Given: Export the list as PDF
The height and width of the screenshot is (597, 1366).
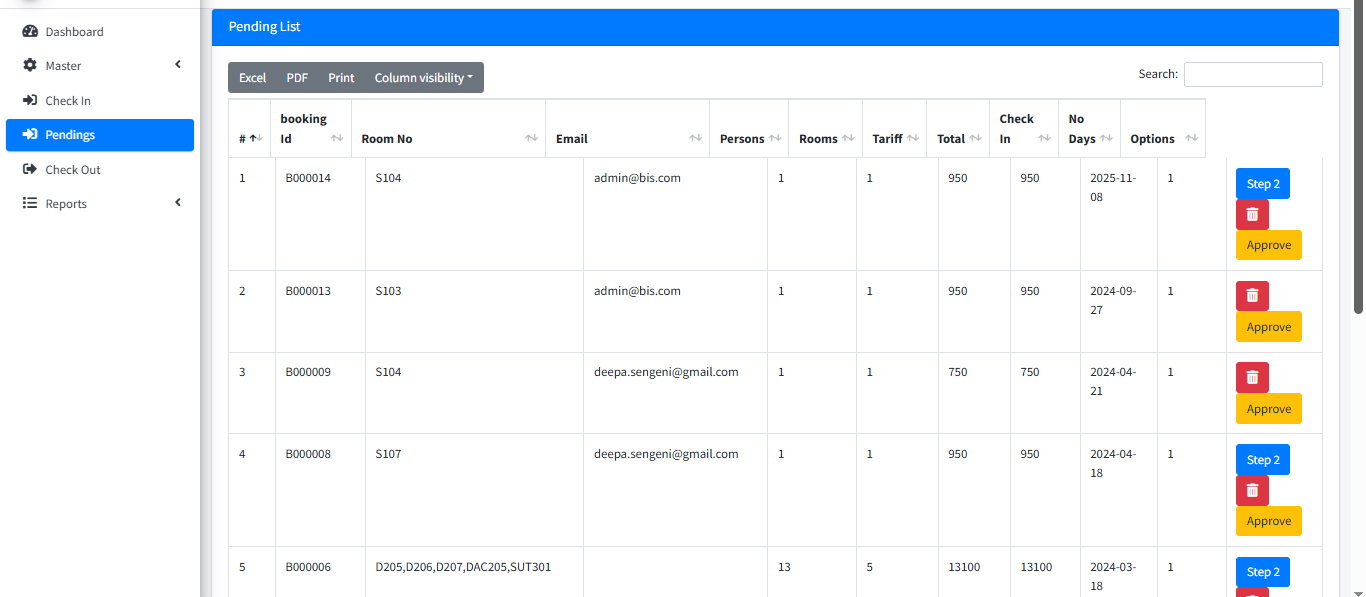Looking at the screenshot, I should click(297, 78).
